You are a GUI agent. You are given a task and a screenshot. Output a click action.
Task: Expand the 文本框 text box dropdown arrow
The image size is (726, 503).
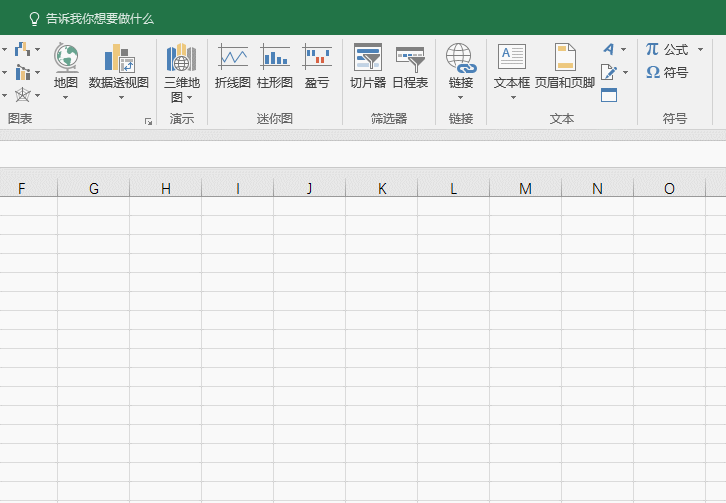pyautogui.click(x=512, y=98)
